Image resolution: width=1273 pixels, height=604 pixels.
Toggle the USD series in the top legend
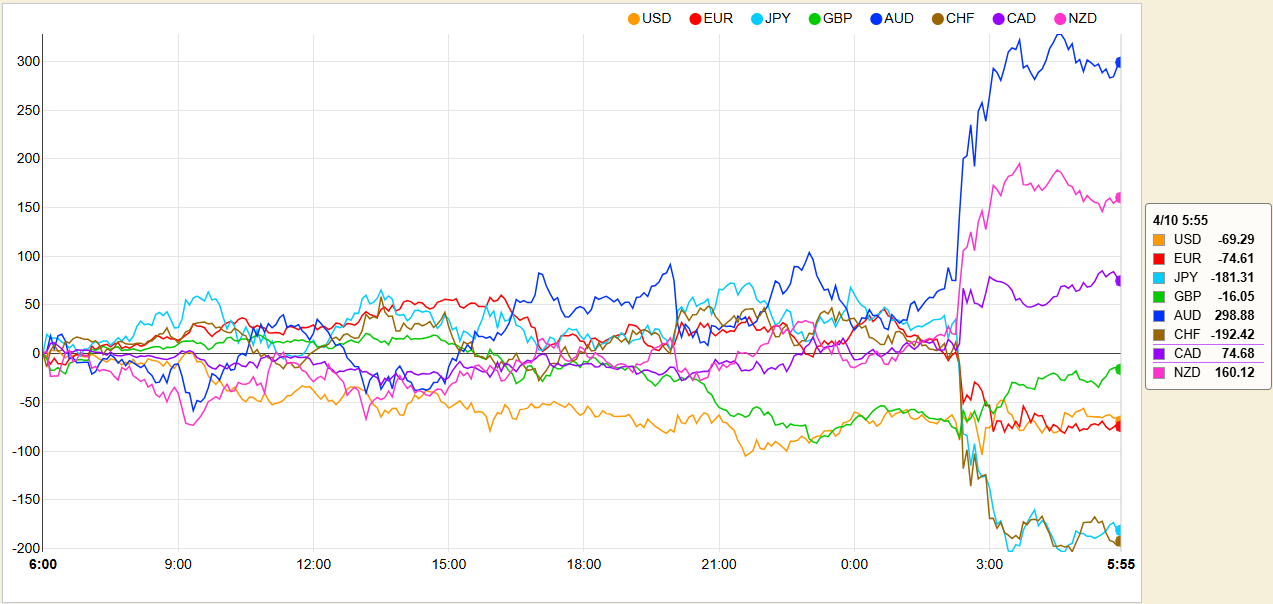pos(650,18)
